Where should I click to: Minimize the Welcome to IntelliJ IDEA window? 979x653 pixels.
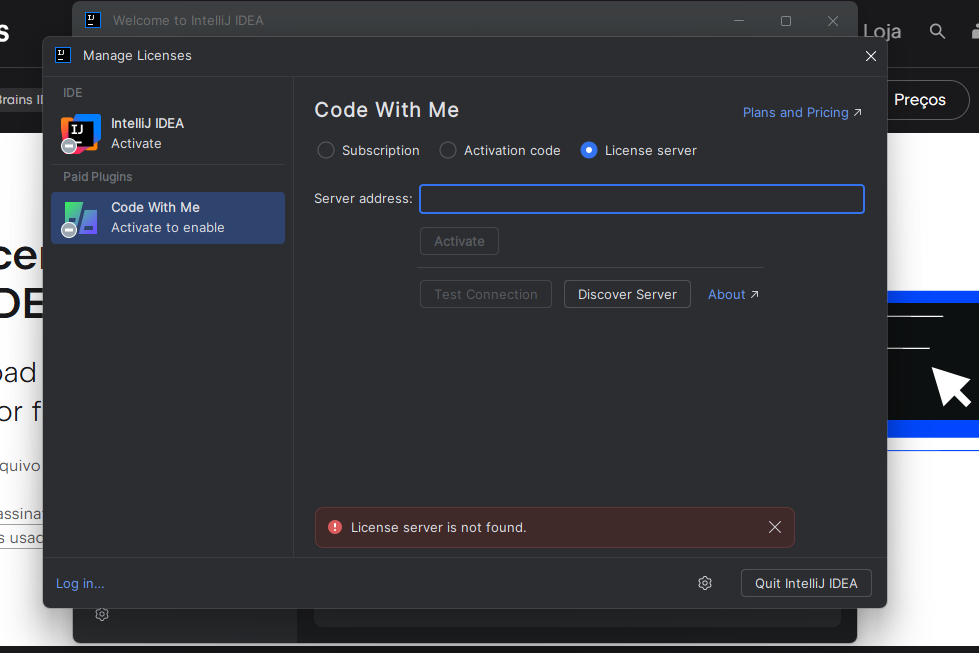(739, 21)
